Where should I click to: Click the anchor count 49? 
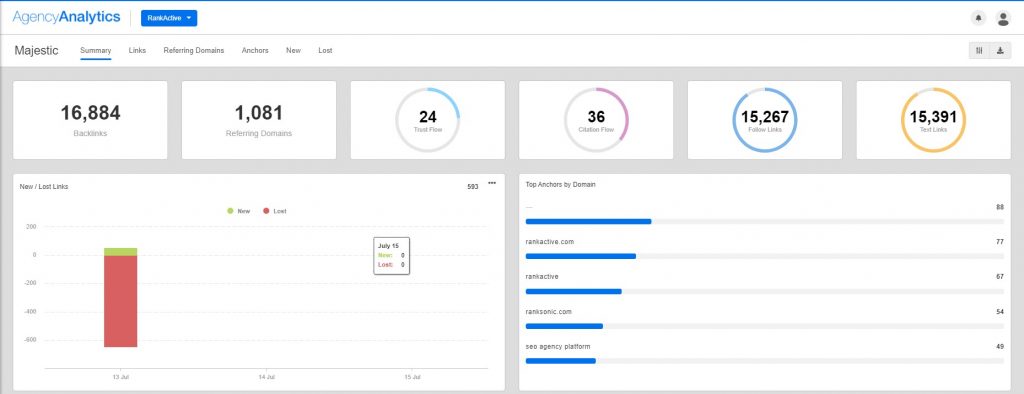click(1000, 346)
